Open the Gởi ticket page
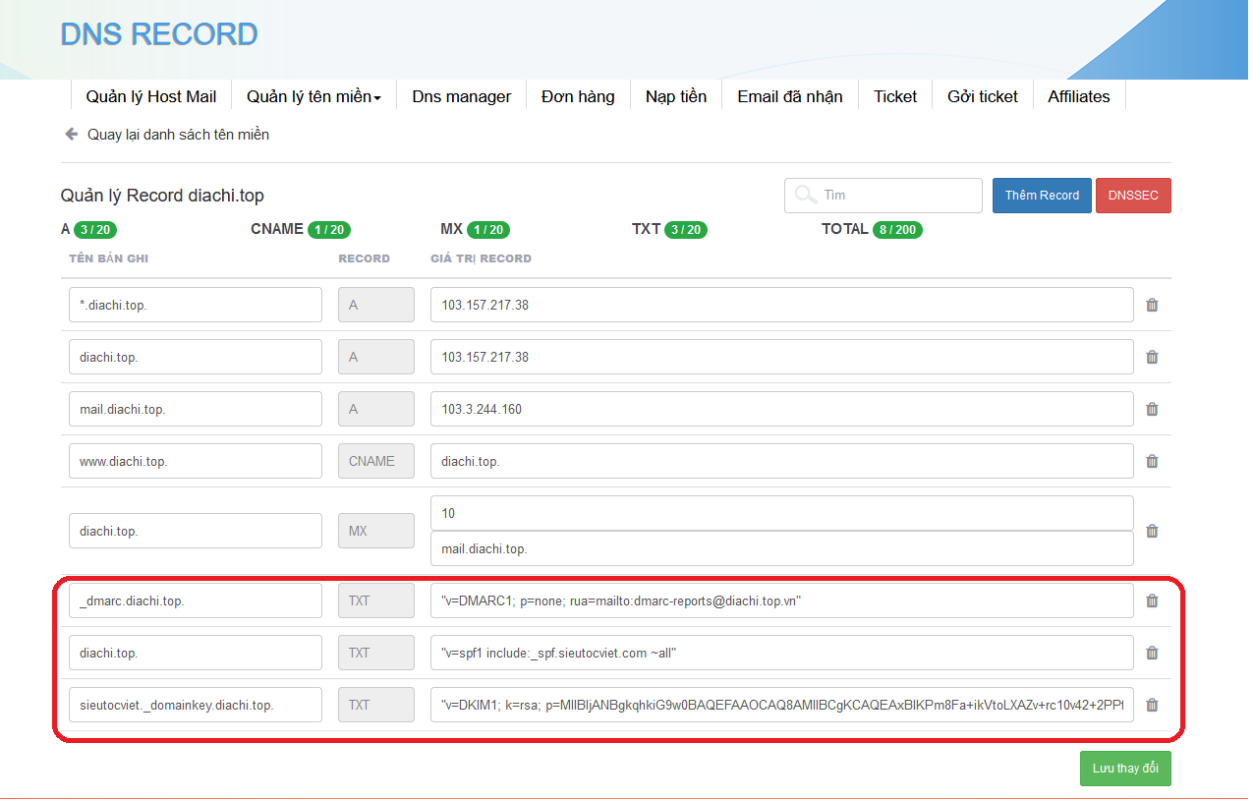Viewport: 1254px width, 800px height. [982, 97]
